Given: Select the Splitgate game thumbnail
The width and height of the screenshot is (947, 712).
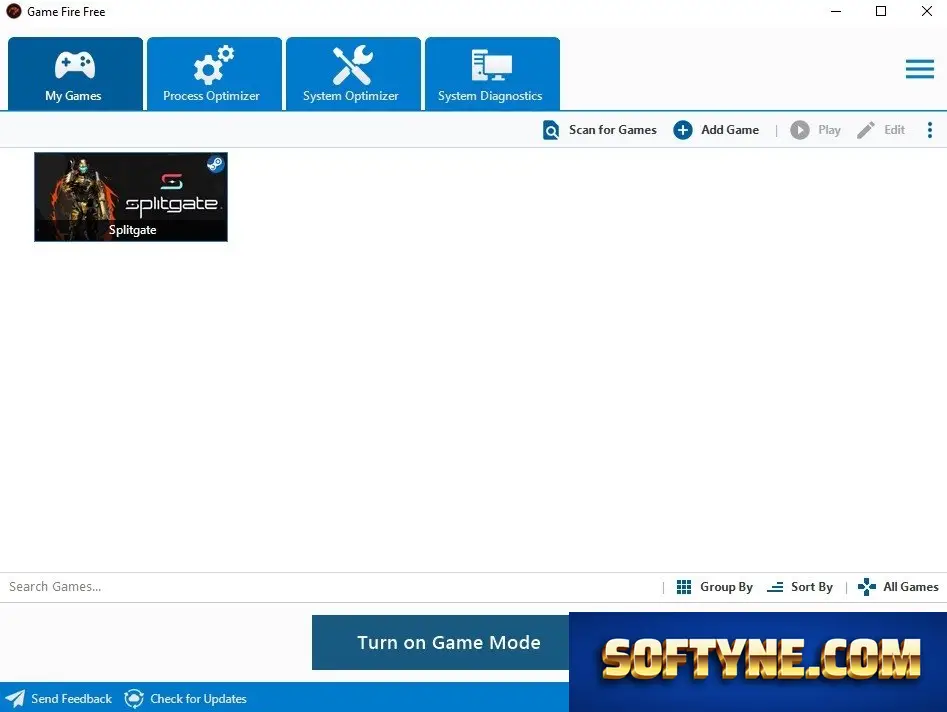Looking at the screenshot, I should (x=131, y=197).
